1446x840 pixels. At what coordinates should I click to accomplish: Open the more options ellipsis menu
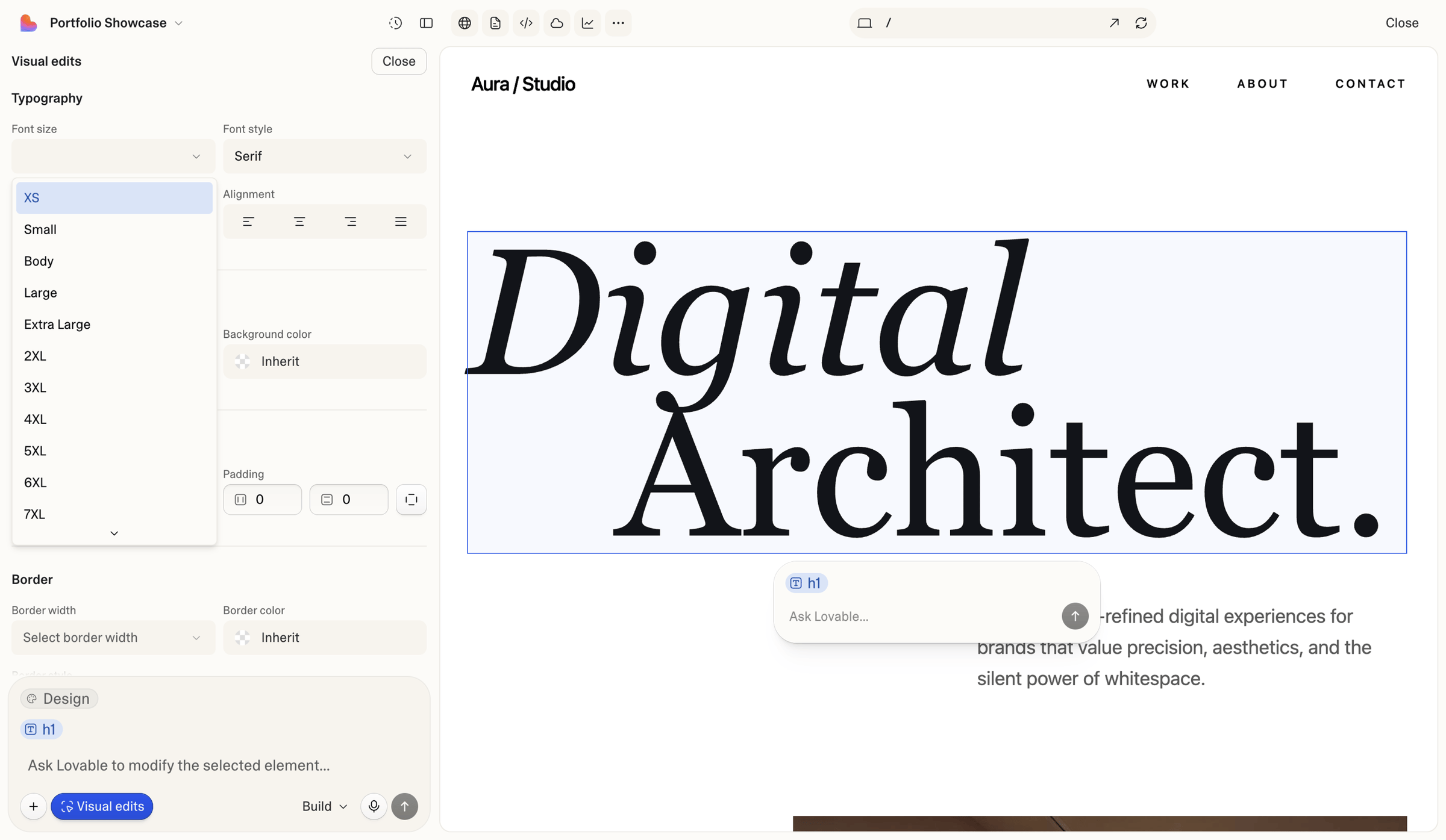pyautogui.click(x=618, y=23)
